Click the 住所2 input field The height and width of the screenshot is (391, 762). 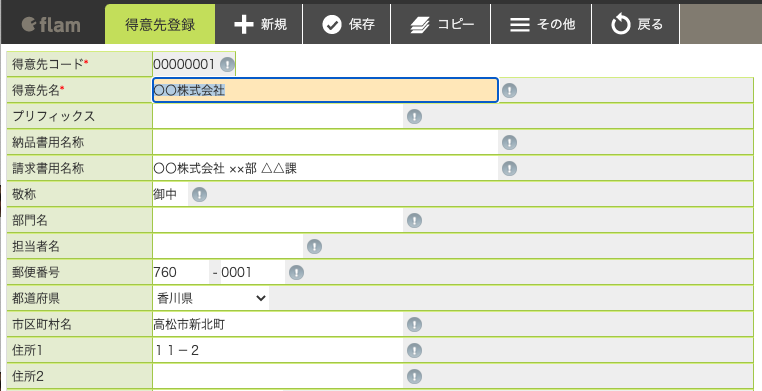click(x=278, y=376)
